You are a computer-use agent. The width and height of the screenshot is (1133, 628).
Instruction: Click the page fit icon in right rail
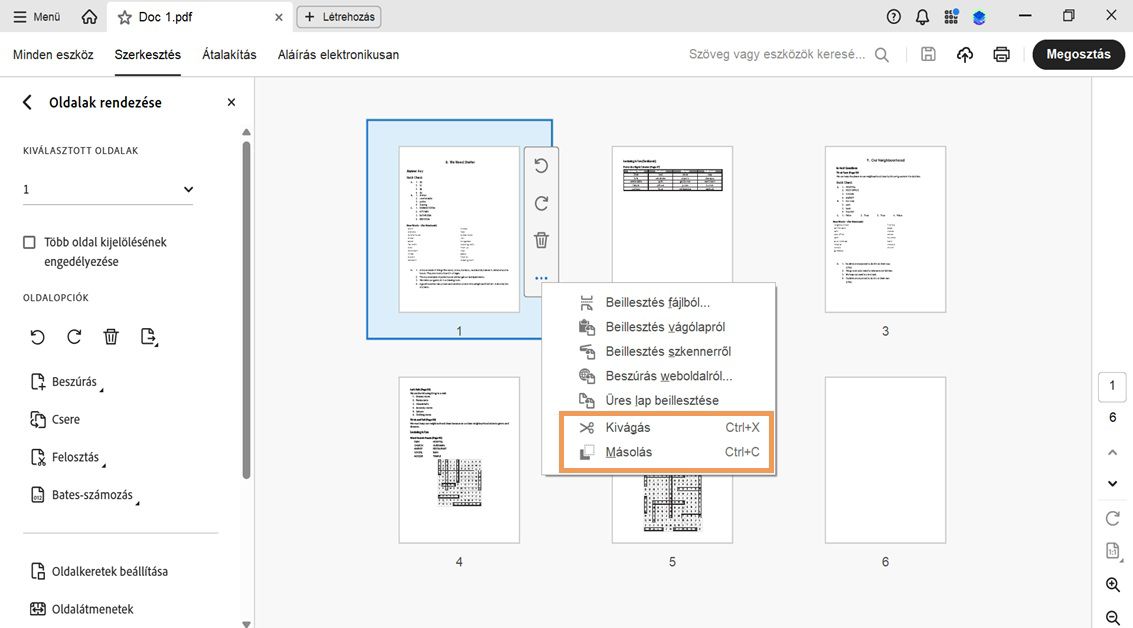coord(1113,551)
